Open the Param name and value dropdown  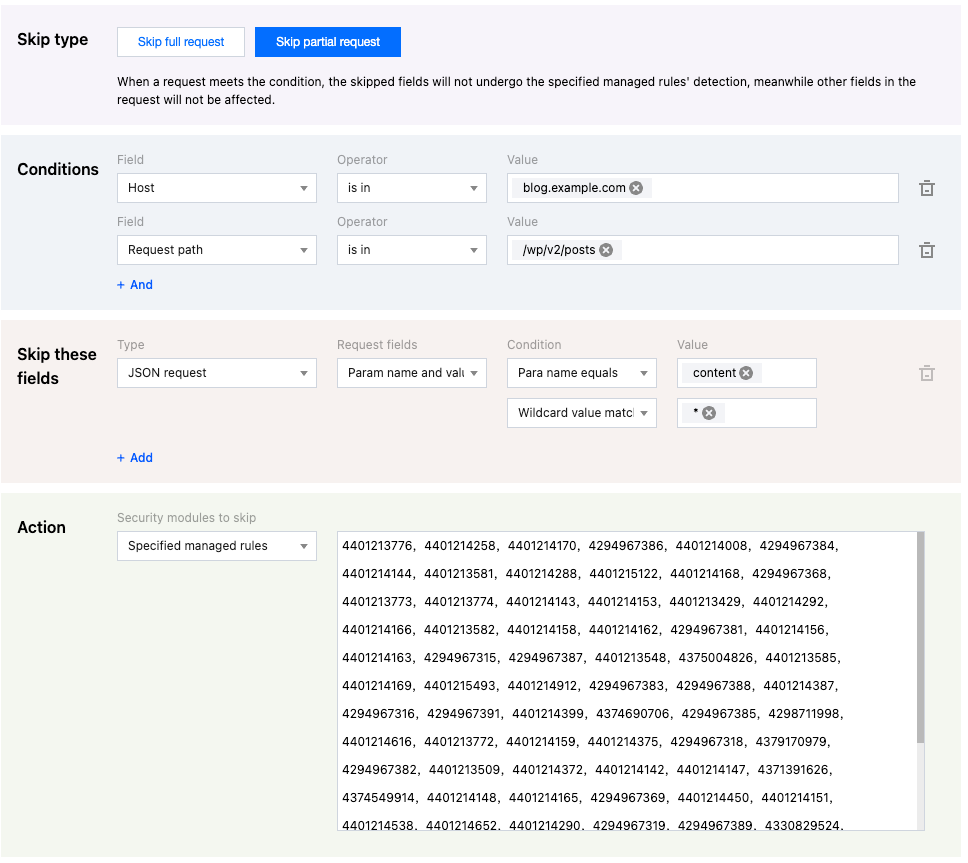click(411, 373)
